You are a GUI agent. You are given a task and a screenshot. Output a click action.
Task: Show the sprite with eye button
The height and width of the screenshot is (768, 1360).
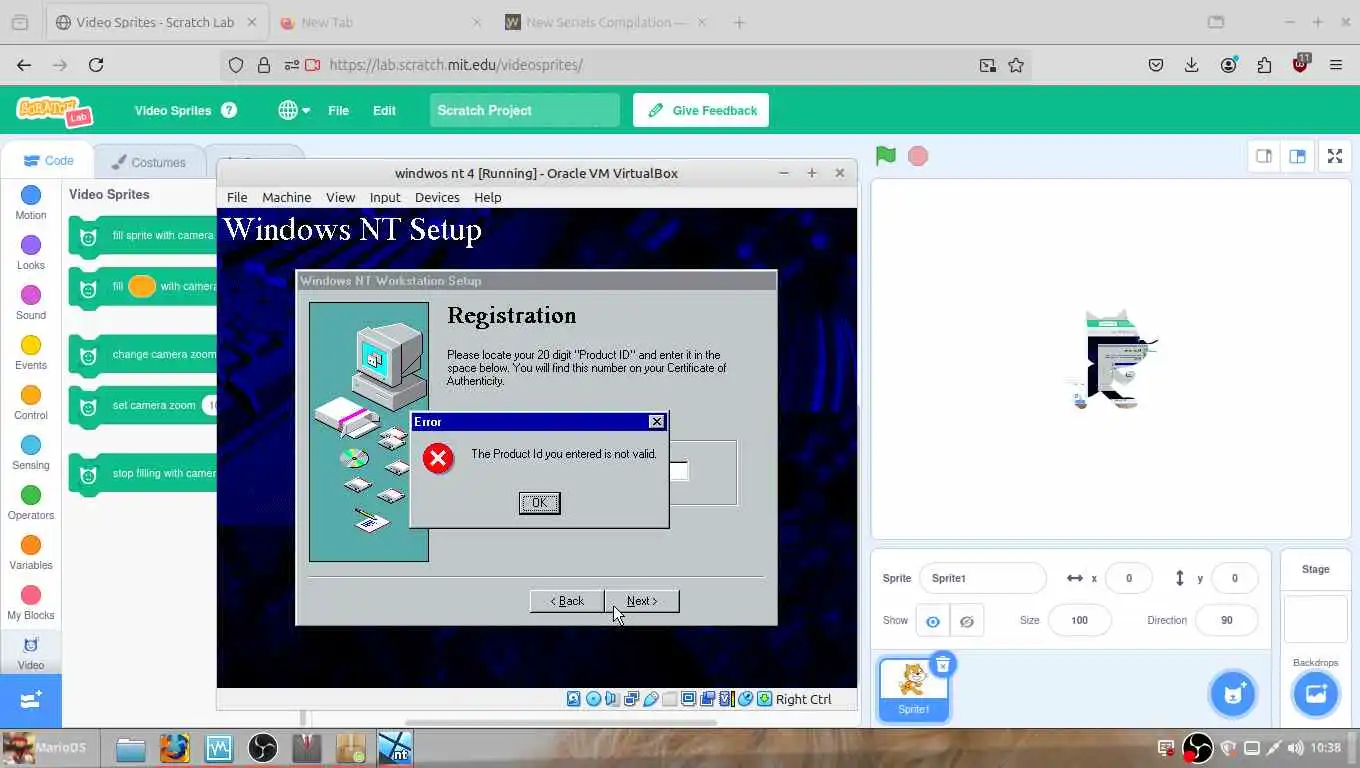932,621
